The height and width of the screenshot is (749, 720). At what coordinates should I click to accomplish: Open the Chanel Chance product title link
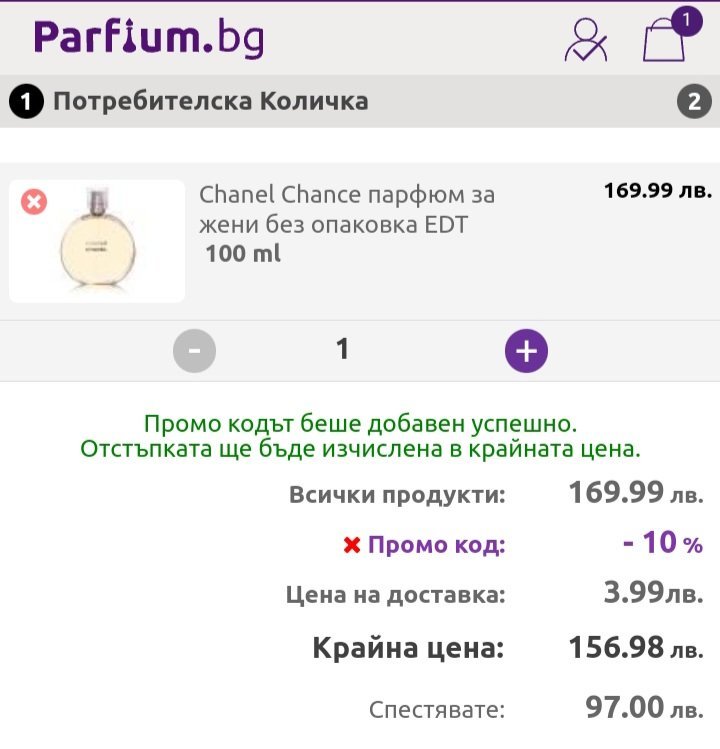346,209
